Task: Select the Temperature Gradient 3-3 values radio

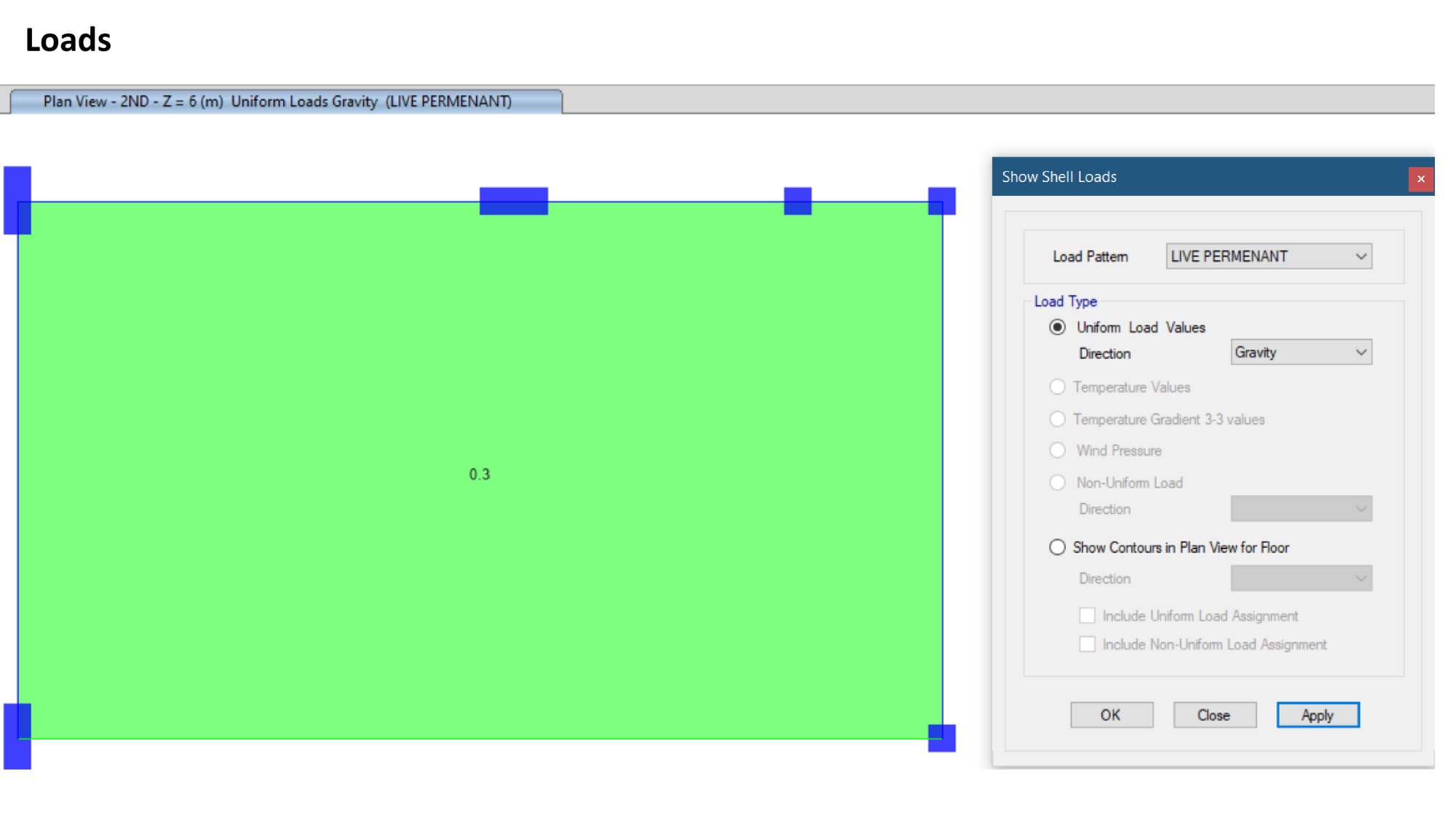Action: click(1057, 419)
